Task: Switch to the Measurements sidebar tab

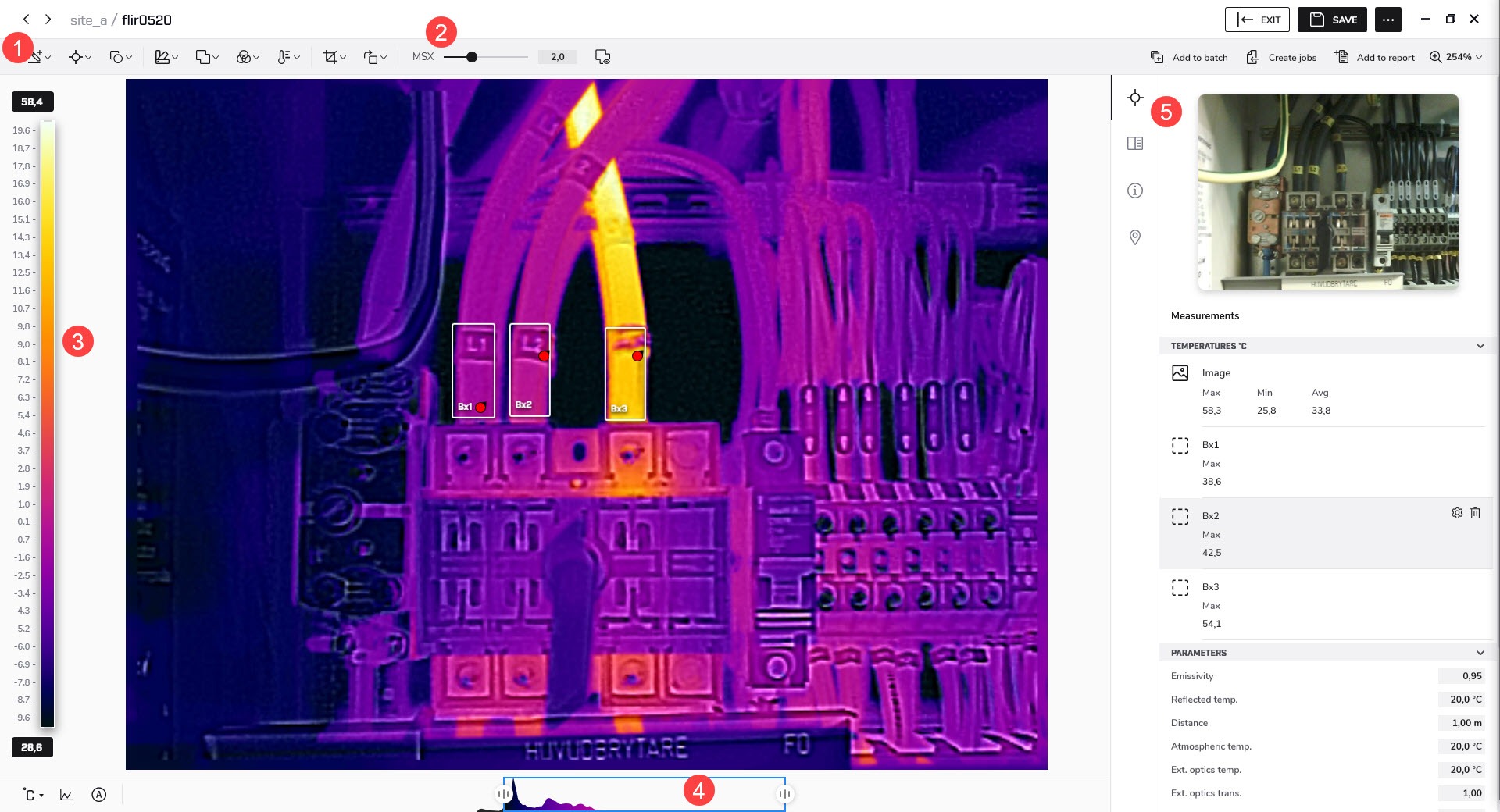Action: click(x=1135, y=98)
